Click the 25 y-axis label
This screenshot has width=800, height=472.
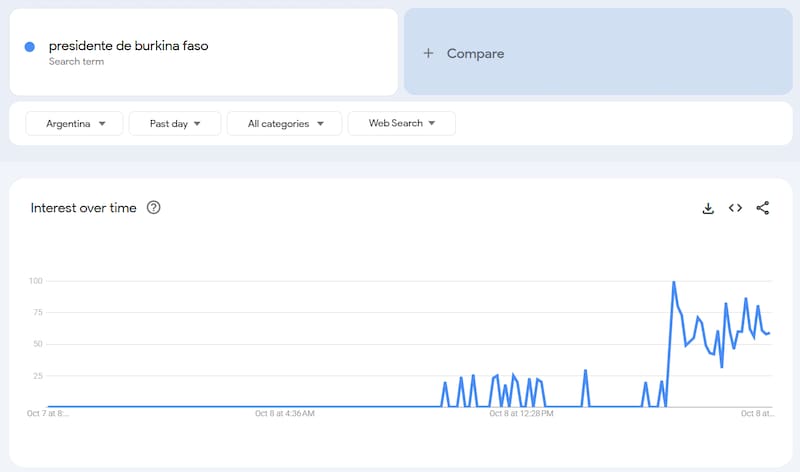tap(38, 376)
